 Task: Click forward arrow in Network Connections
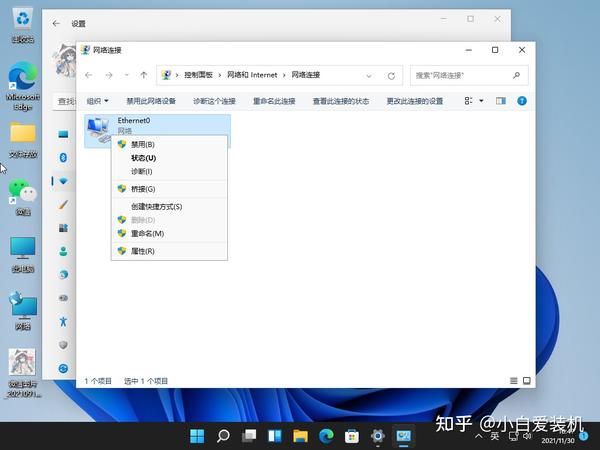point(109,75)
